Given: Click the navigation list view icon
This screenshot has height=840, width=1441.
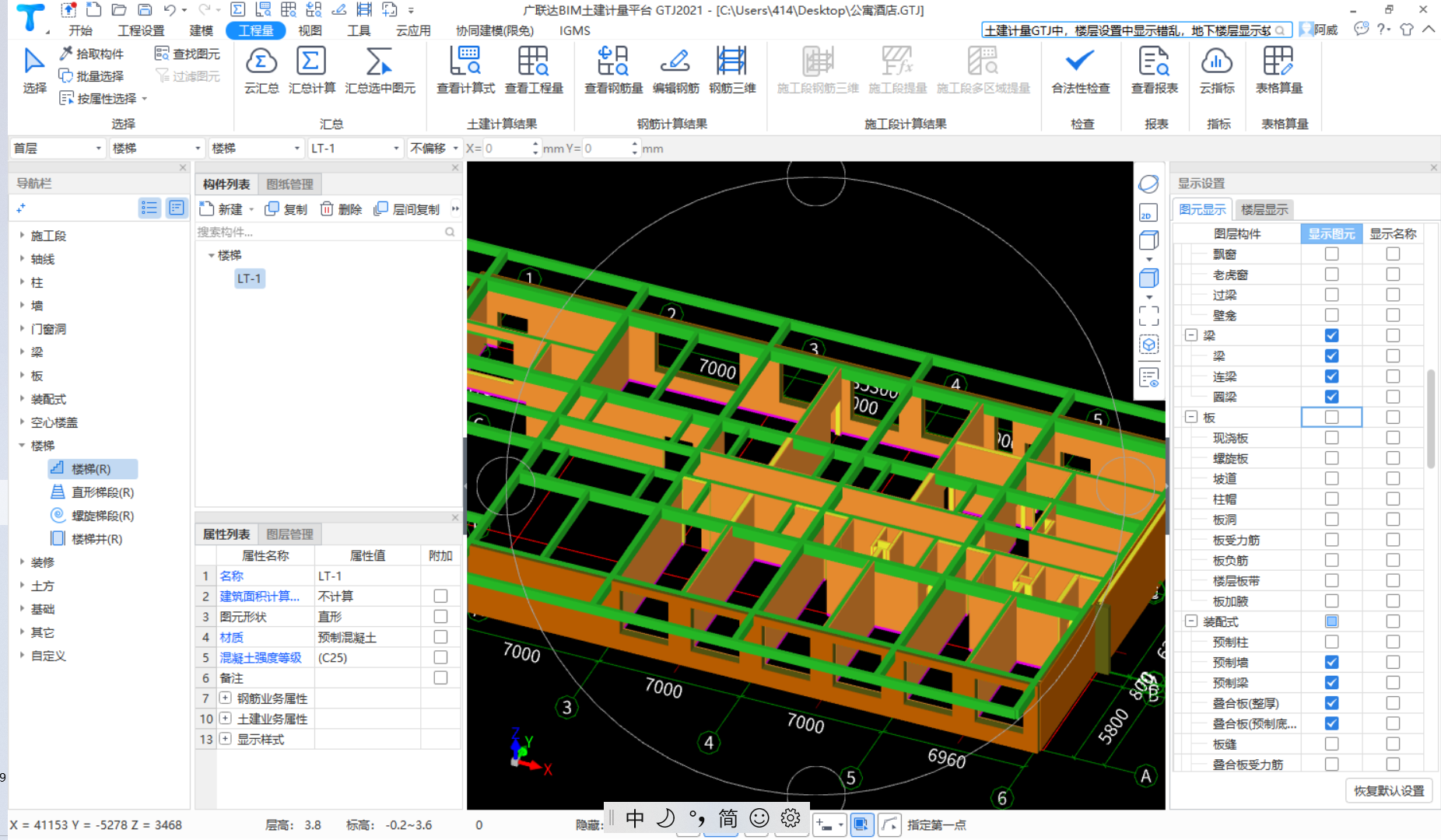Looking at the screenshot, I should pyautogui.click(x=149, y=208).
